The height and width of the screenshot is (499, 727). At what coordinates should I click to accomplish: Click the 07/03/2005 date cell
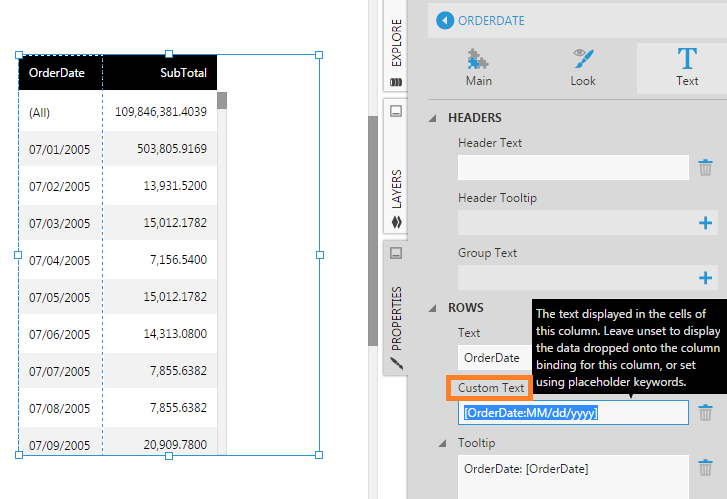click(x=60, y=223)
